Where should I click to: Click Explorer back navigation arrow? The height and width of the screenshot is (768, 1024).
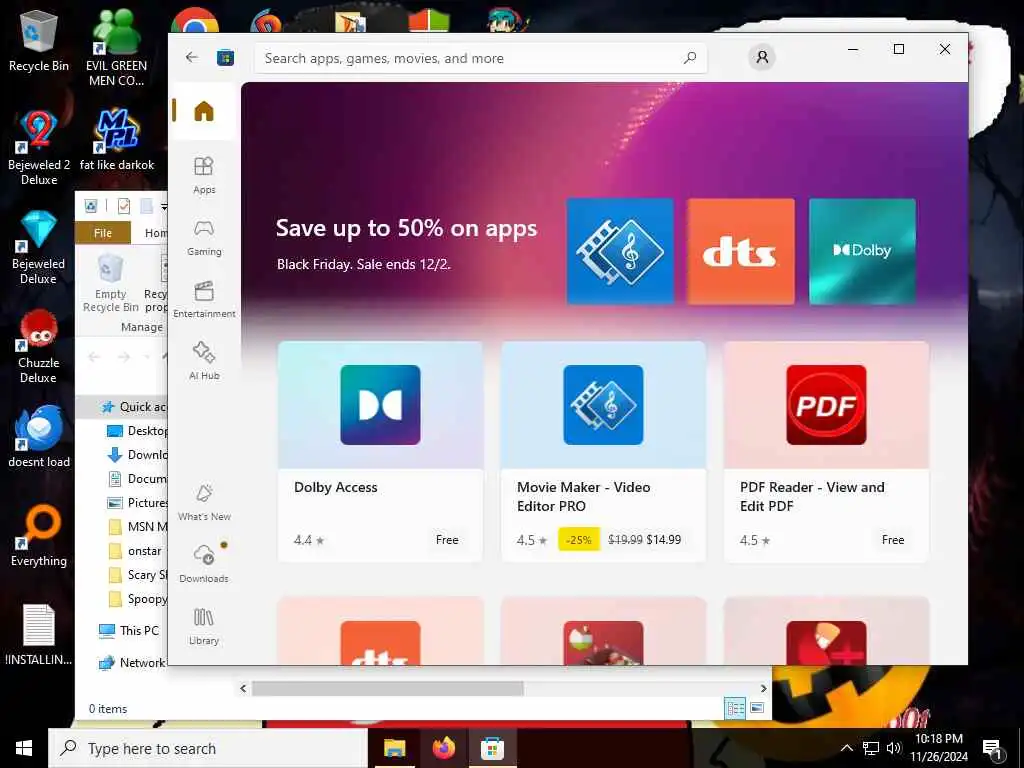[94, 357]
